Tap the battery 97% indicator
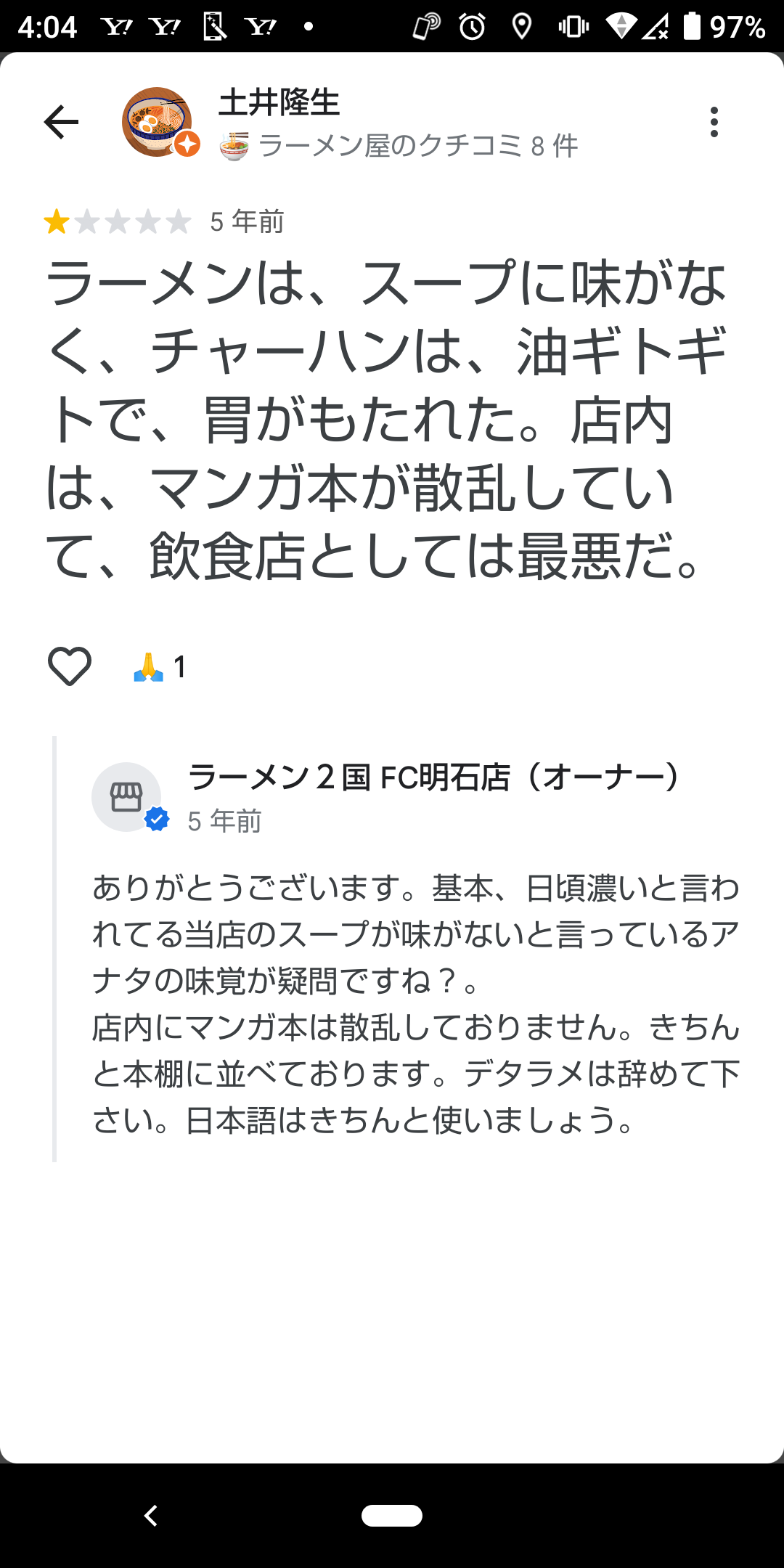The height and width of the screenshot is (1568, 784). (x=724, y=27)
